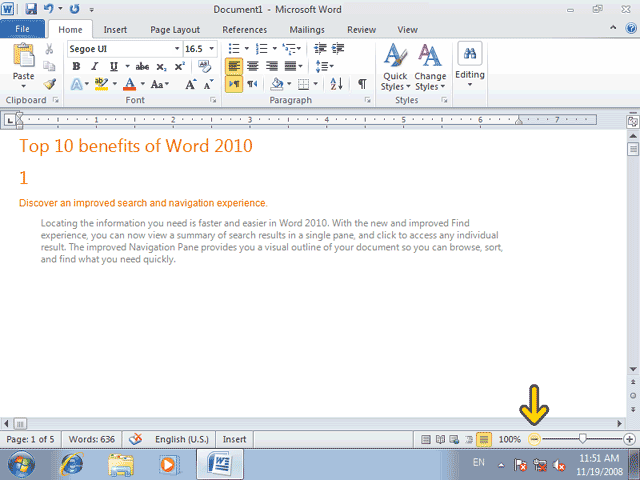Open the File tab
The width and height of the screenshot is (640, 480).
[22, 29]
